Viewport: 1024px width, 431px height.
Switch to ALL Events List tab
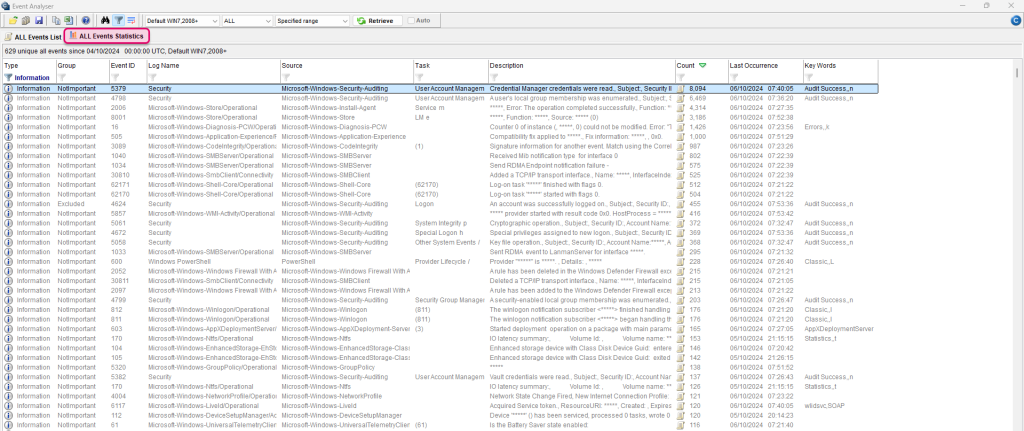pyautogui.click(x=33, y=37)
